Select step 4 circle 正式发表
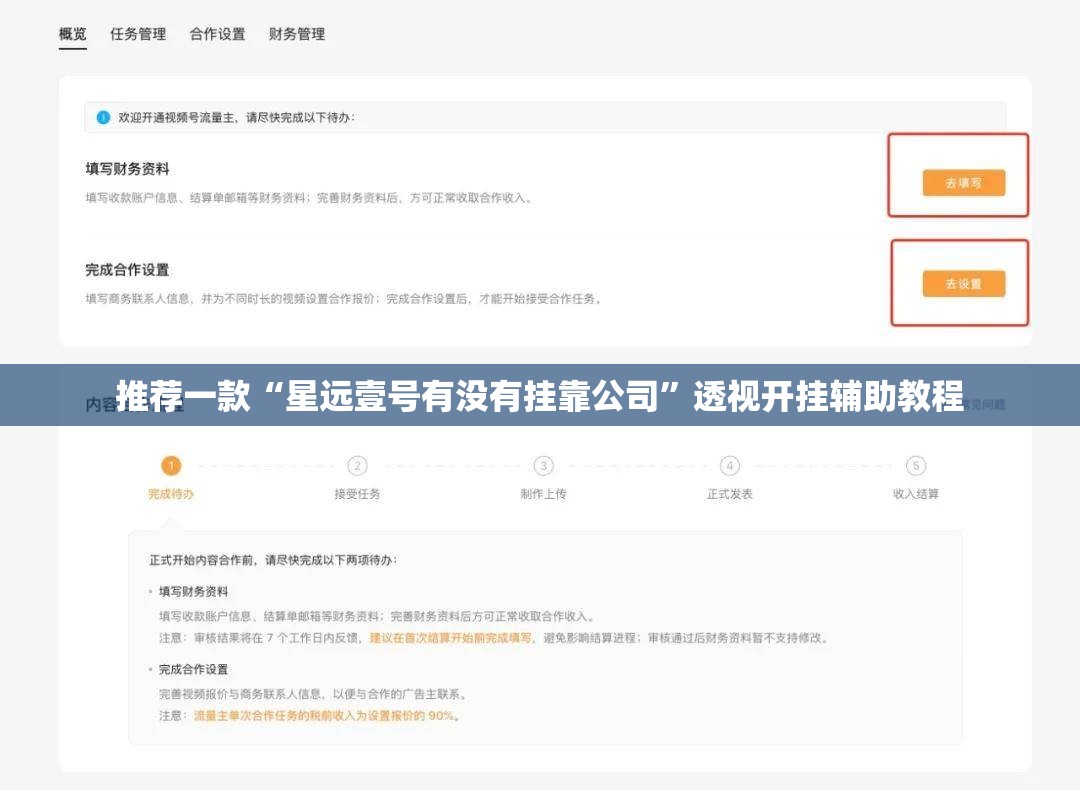 pyautogui.click(x=729, y=466)
